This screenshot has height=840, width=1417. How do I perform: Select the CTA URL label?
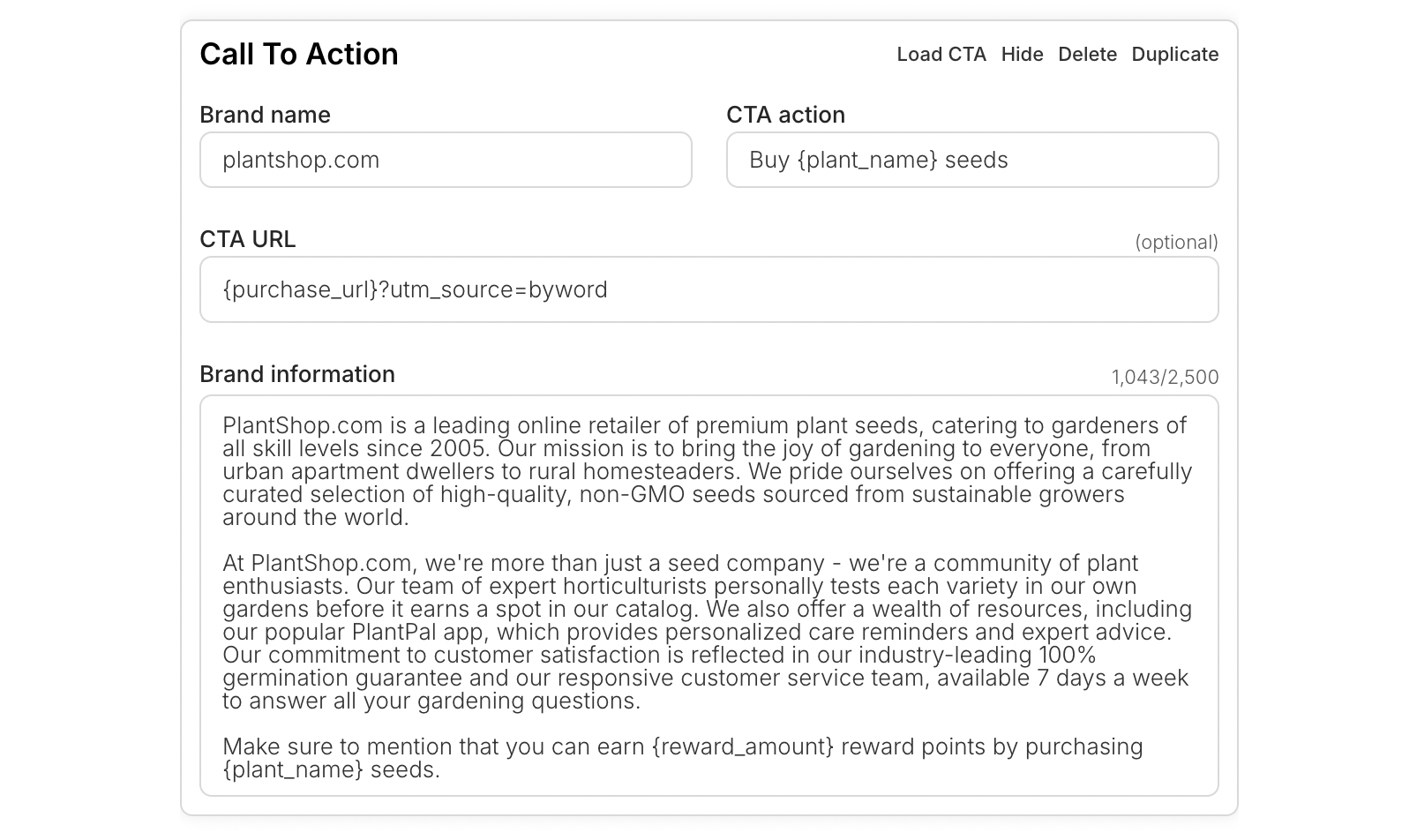pos(247,239)
